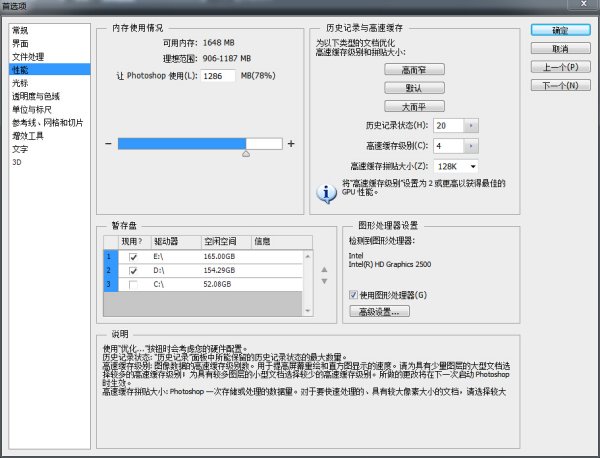The width and height of the screenshot is (600, 458).
Task: Open the 高速缓存级别(C) dropdown arrow
Action: [x=471, y=146]
